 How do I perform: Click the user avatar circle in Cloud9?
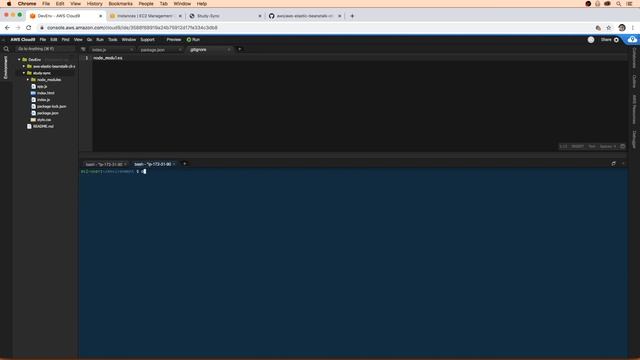point(591,40)
